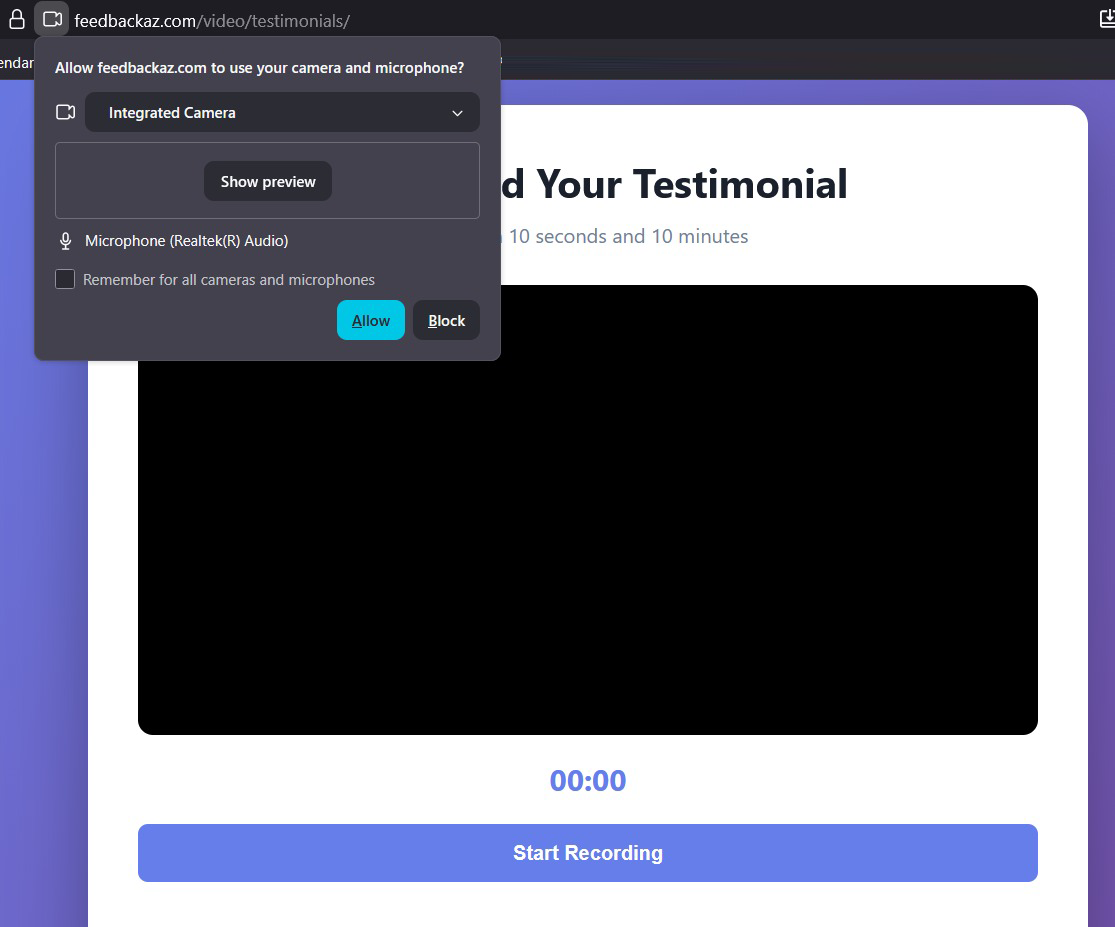Click the partially visible calendar item on the left

15,62
